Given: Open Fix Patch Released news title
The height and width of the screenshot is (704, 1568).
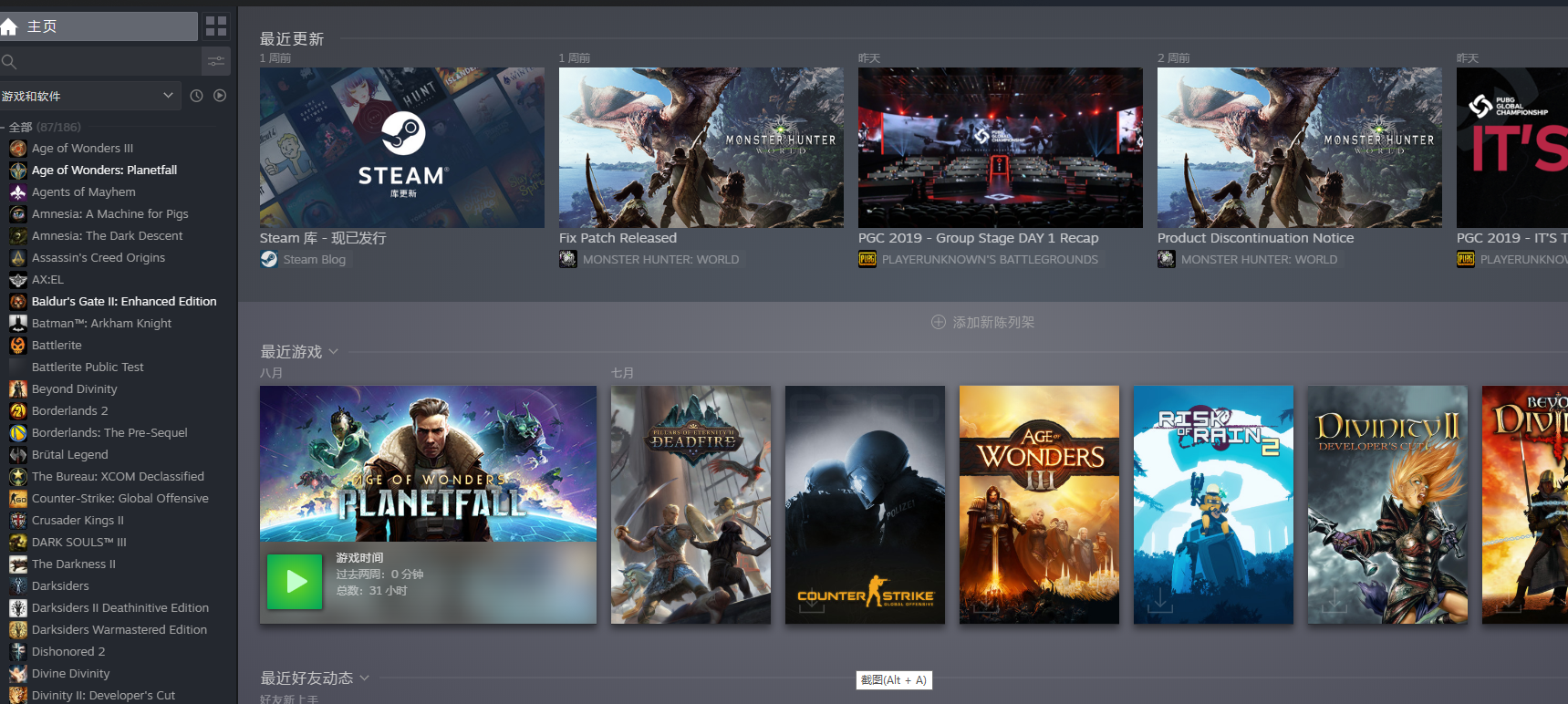Looking at the screenshot, I should coord(618,238).
